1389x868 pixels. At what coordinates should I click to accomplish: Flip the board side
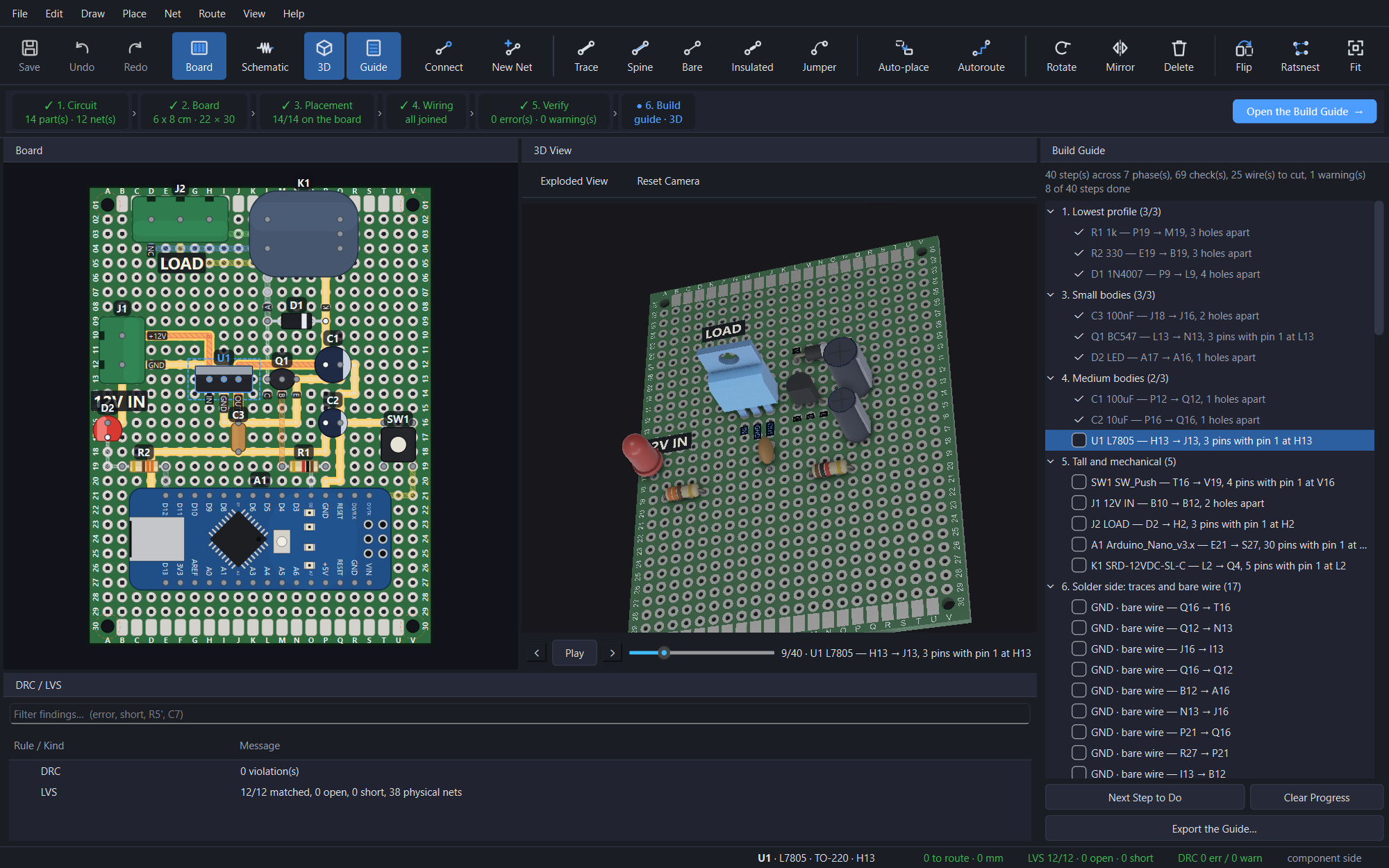pos(1244,56)
